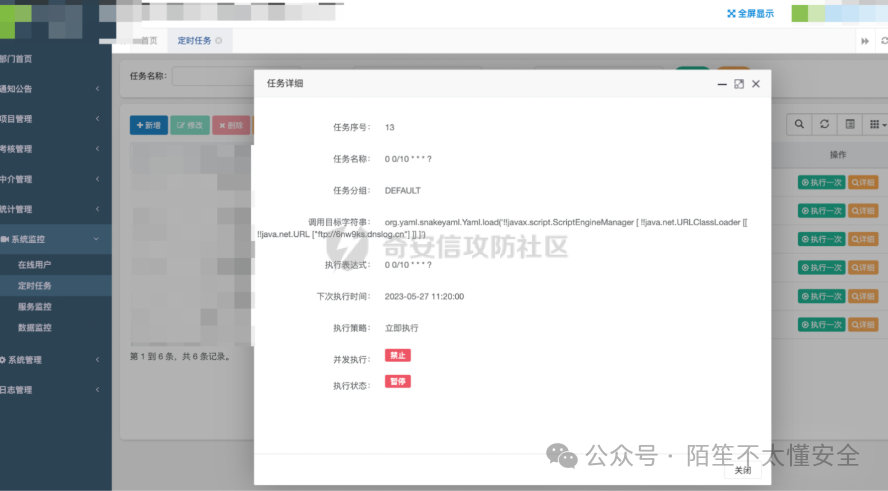Screen dimensions: 888x491
Task: Click 执行一次 in the last table row
Action: 821,325
